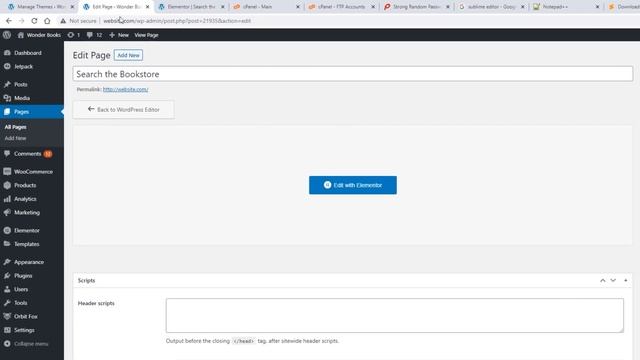The width and height of the screenshot is (640, 360).
Task: Click the browser address bar URL
Action: click(177, 21)
